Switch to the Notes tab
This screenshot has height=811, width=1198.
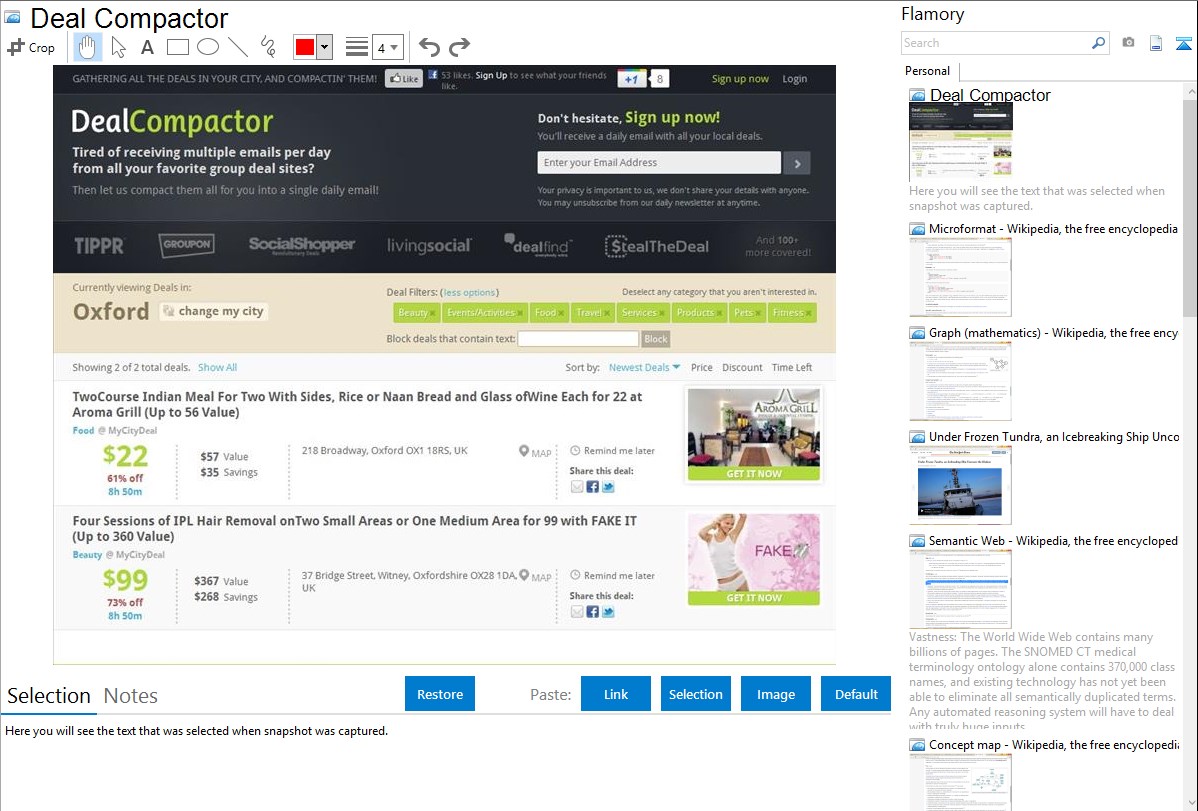131,696
